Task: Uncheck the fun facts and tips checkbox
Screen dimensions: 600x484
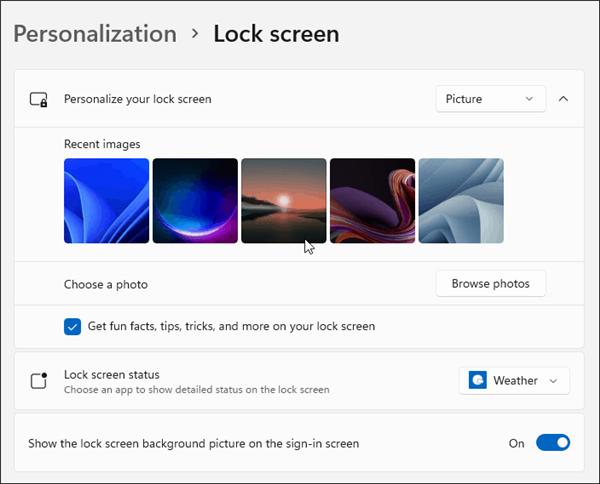Action: tap(72, 326)
